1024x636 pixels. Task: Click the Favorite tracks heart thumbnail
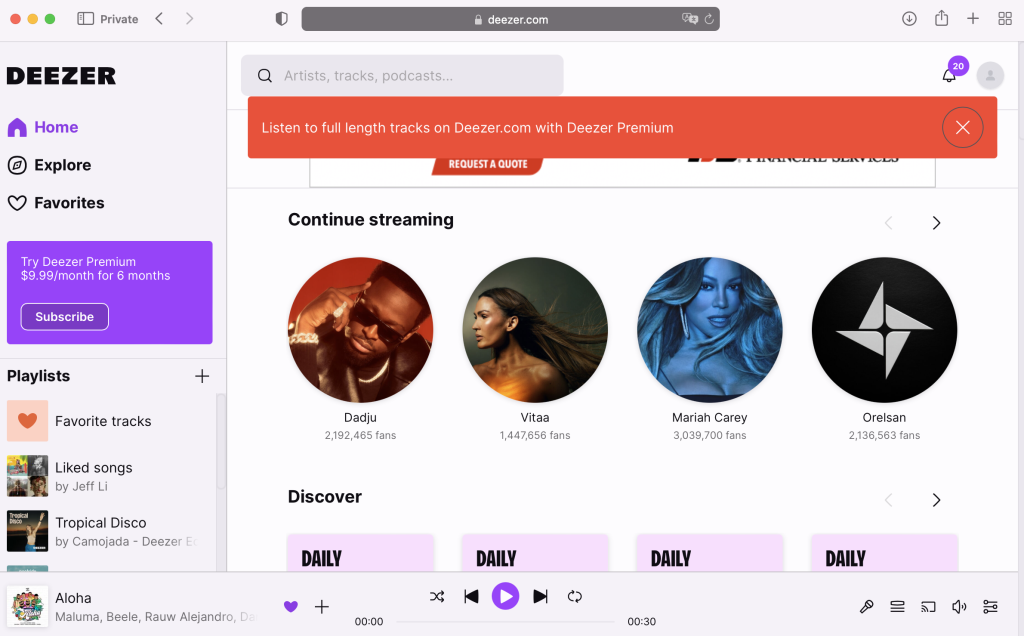point(27,421)
